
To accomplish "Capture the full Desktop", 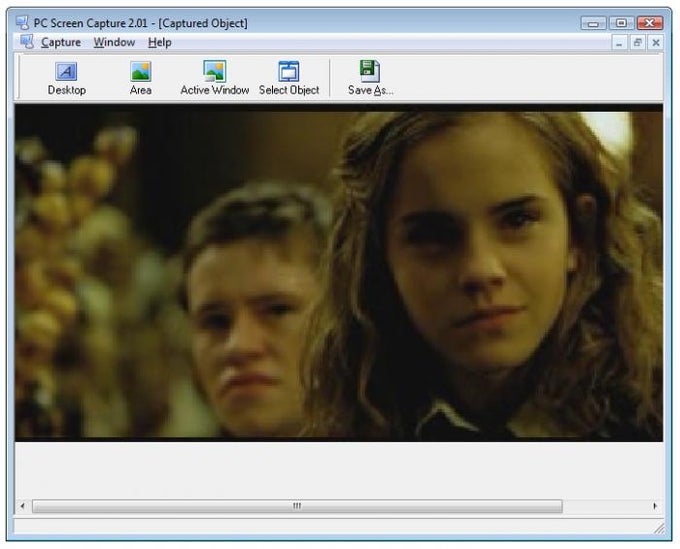I will click(66, 78).
